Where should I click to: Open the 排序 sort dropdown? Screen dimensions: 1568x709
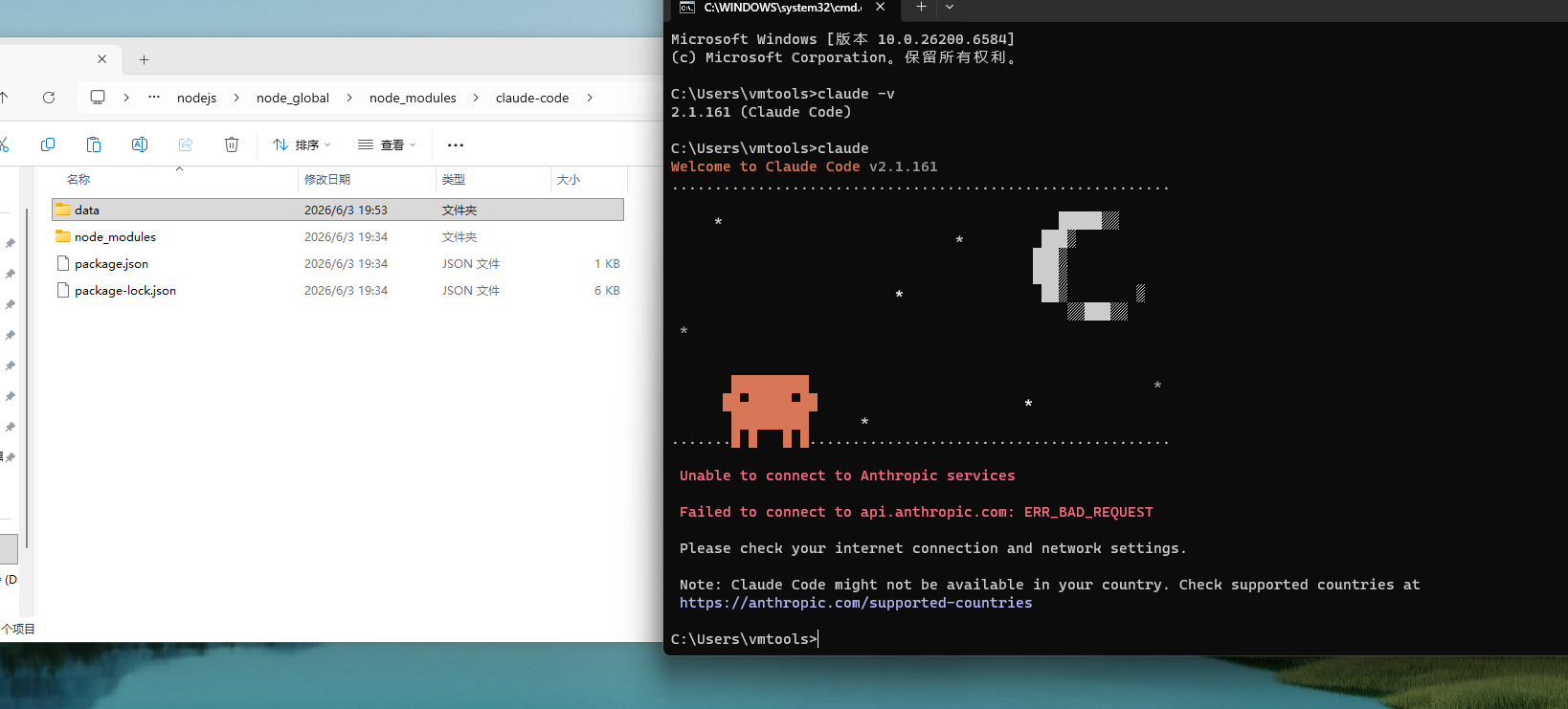point(302,144)
